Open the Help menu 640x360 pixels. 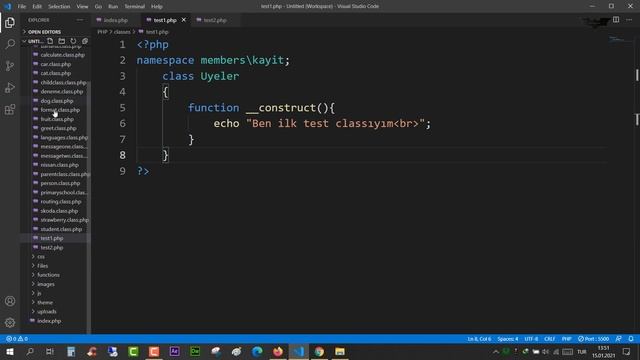[157, 7]
